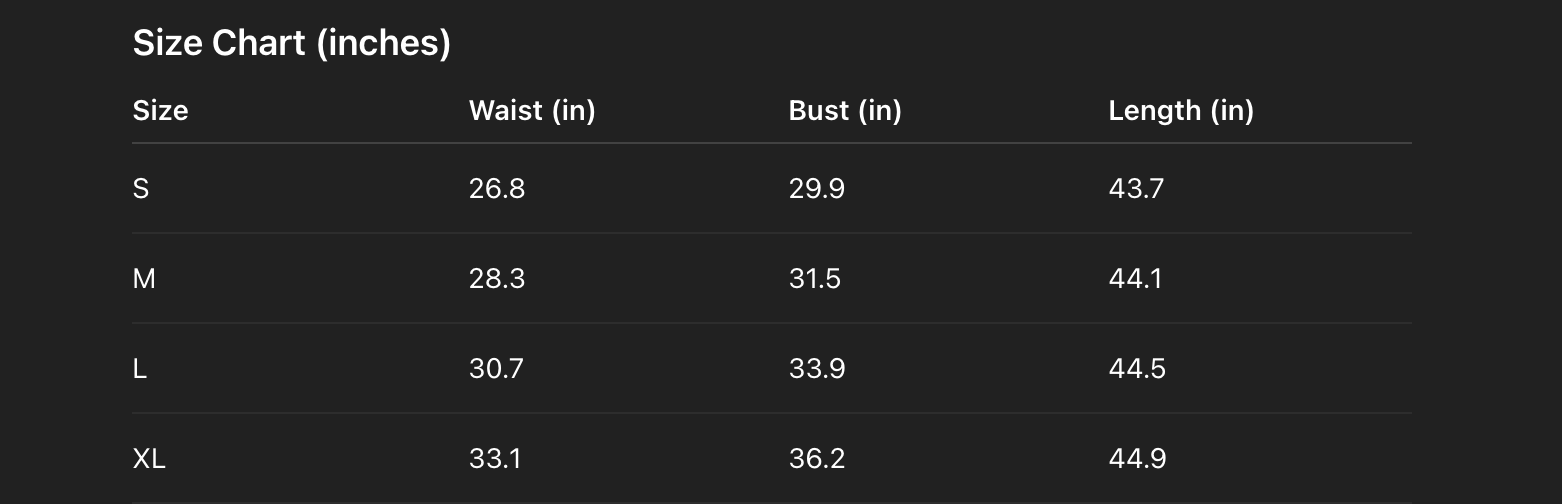
Task: Click bust value 31.5
Action: (815, 278)
